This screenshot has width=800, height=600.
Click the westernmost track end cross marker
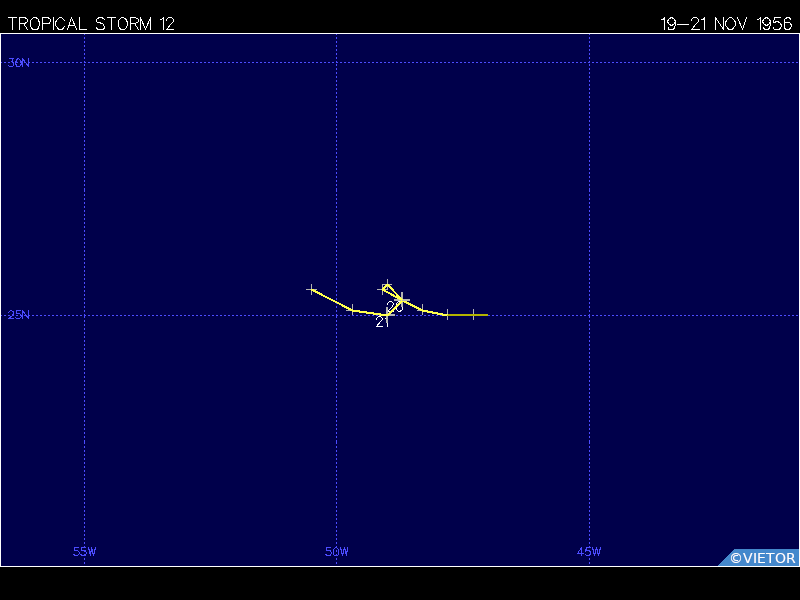tap(312, 289)
